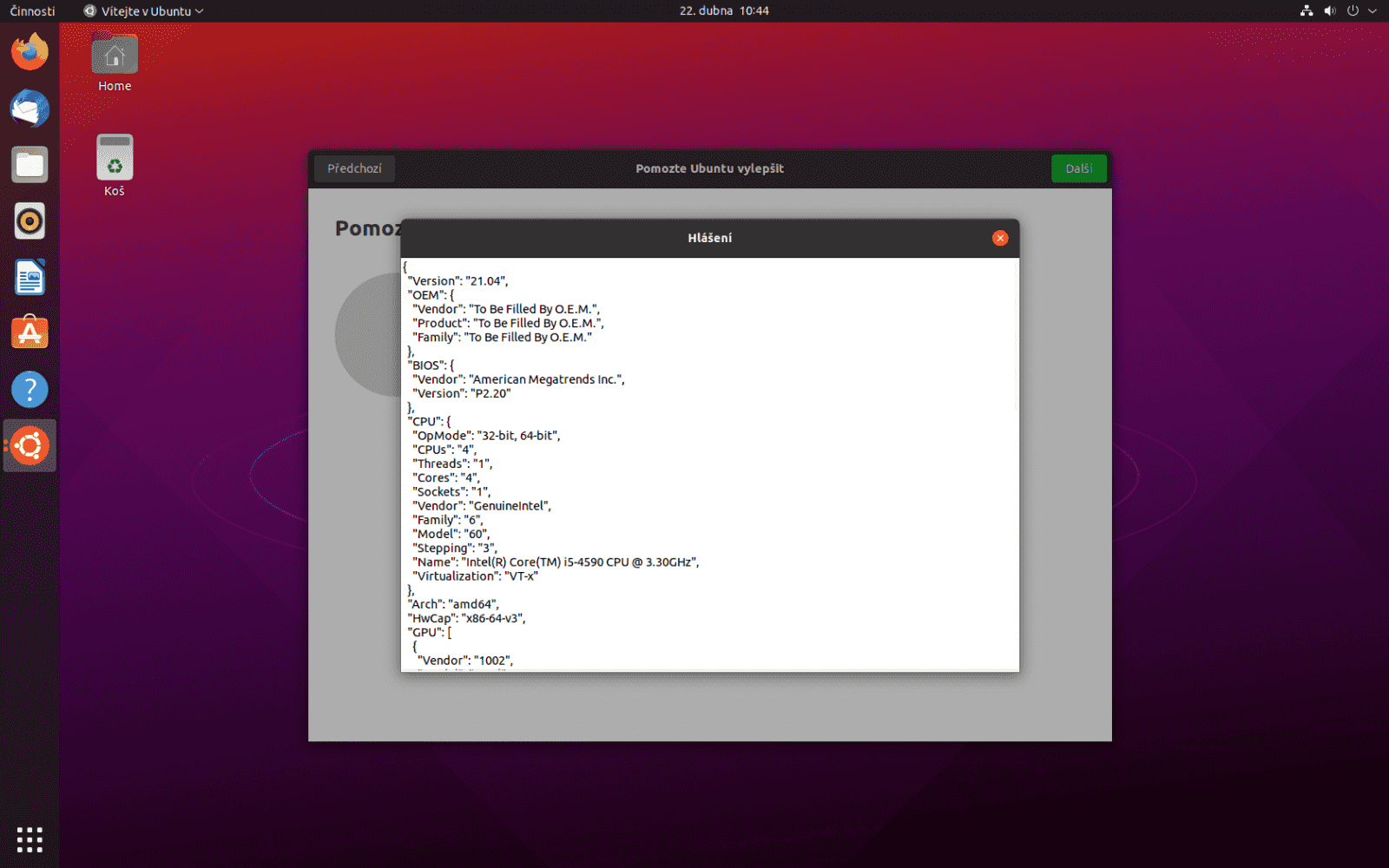Open the Help application
Image resolution: width=1389 pixels, height=868 pixels.
[30, 389]
